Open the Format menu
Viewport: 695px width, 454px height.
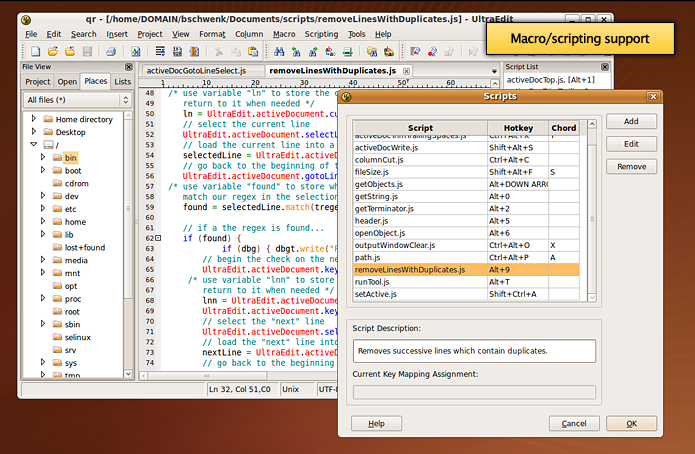pyautogui.click(x=212, y=34)
